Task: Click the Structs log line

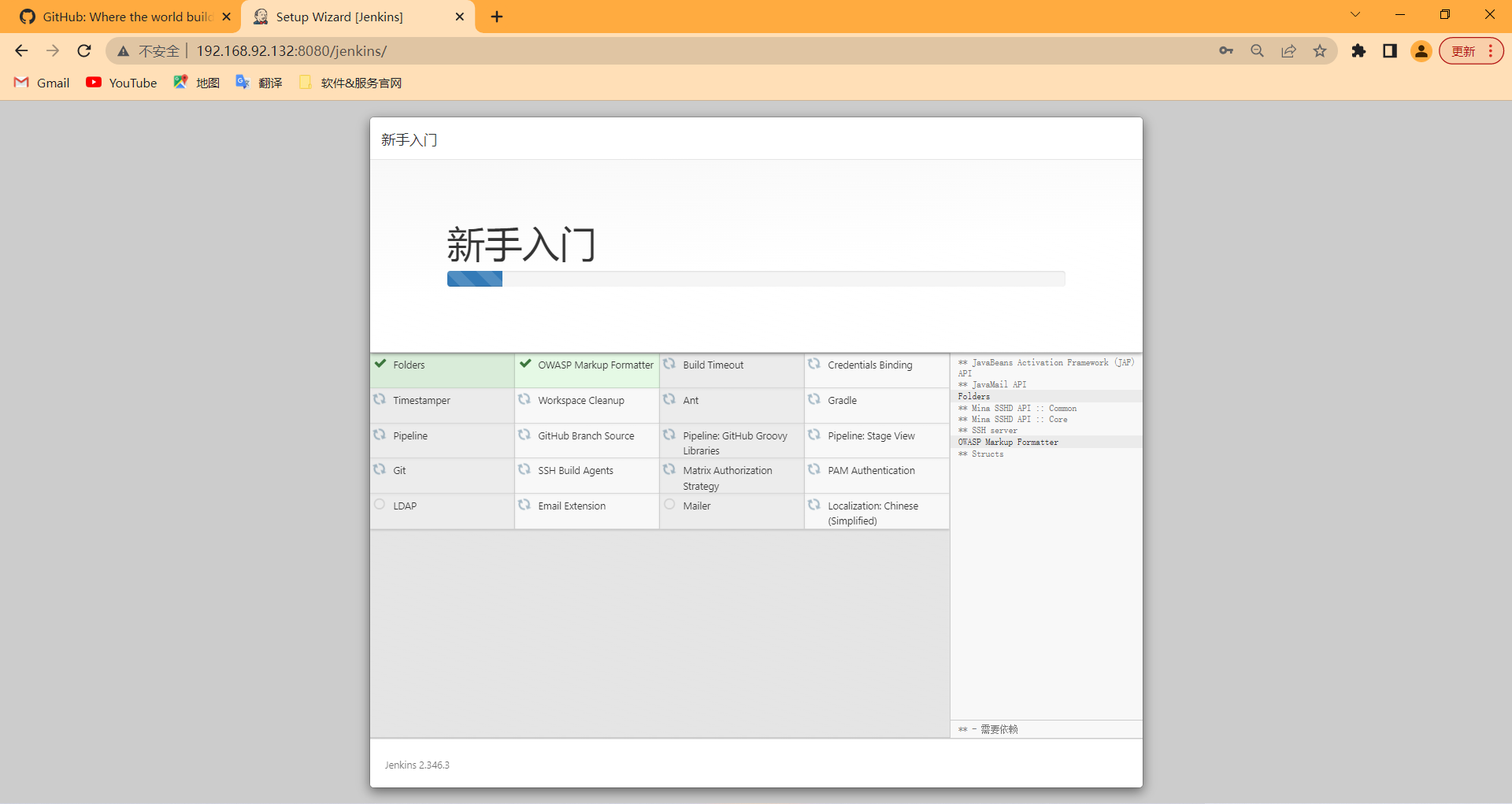Action: (x=980, y=454)
